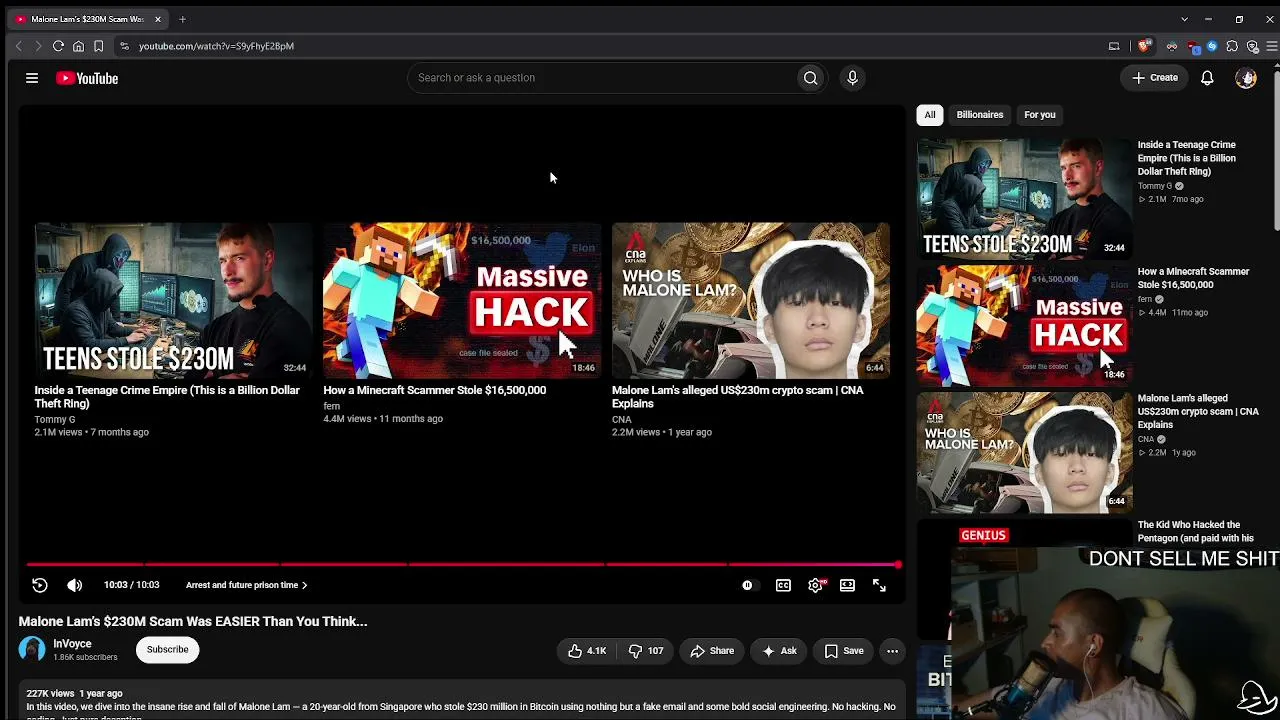The width and height of the screenshot is (1280, 720).
Task: Open the InVoyce channel avatar
Action: pyautogui.click(x=32, y=650)
